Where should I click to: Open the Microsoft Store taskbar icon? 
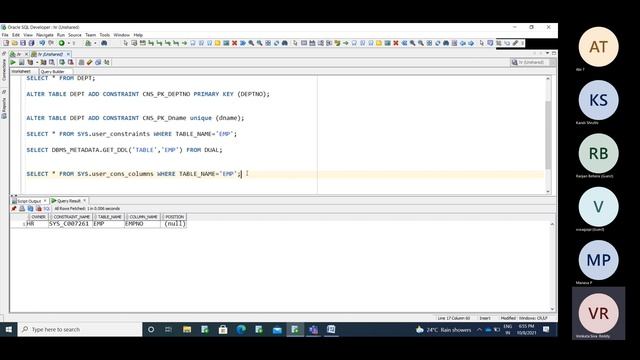[223, 329]
